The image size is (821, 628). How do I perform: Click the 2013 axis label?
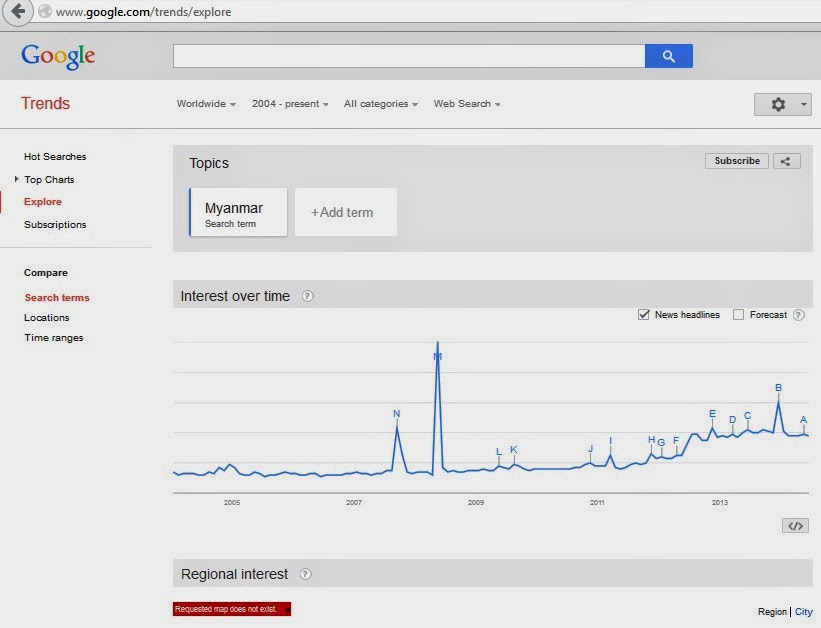click(x=719, y=502)
